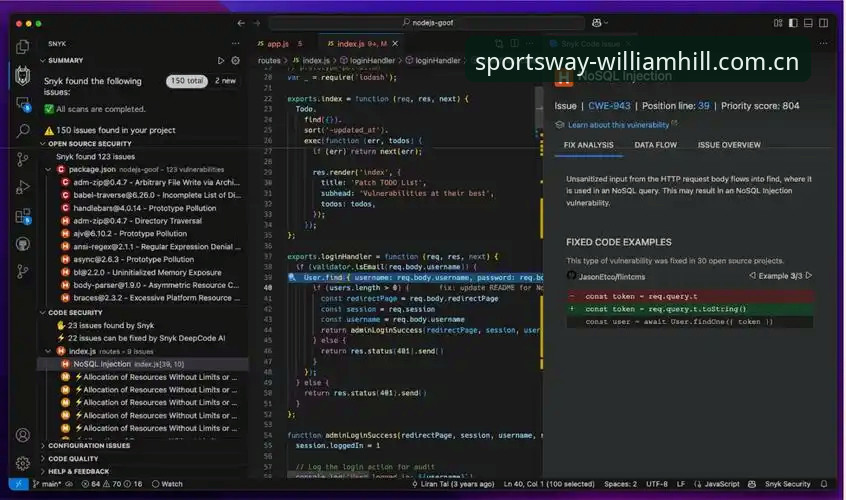This screenshot has width=846, height=500.
Task: Open the Search view in activity bar
Action: (x=23, y=131)
